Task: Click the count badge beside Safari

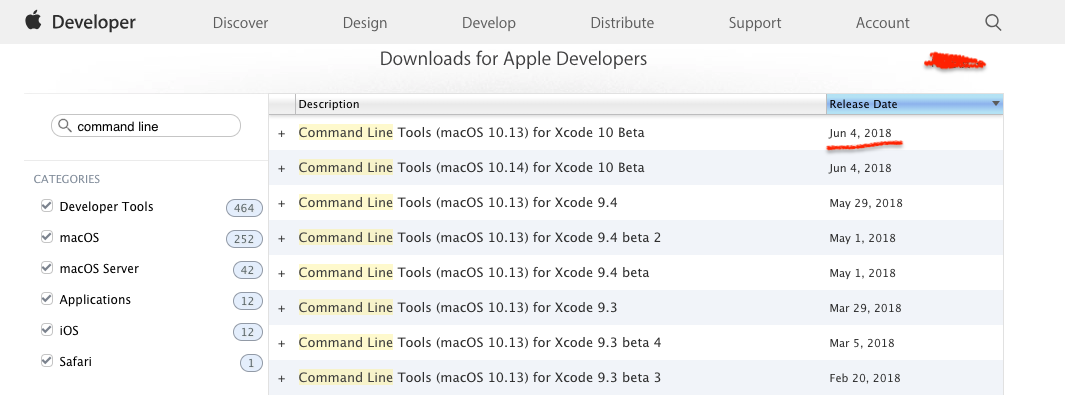Action: pyautogui.click(x=251, y=363)
